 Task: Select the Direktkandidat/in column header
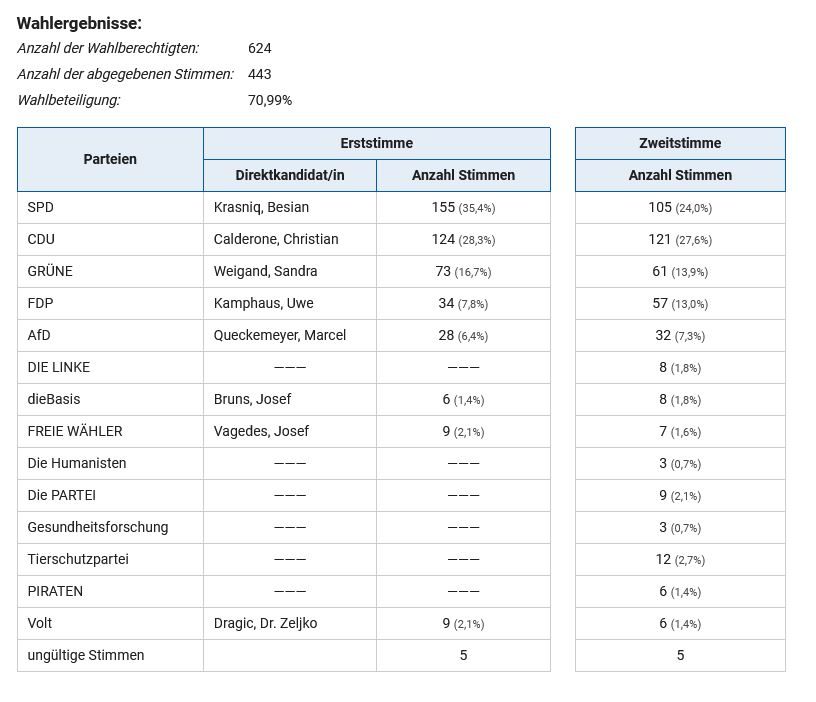[290, 175]
